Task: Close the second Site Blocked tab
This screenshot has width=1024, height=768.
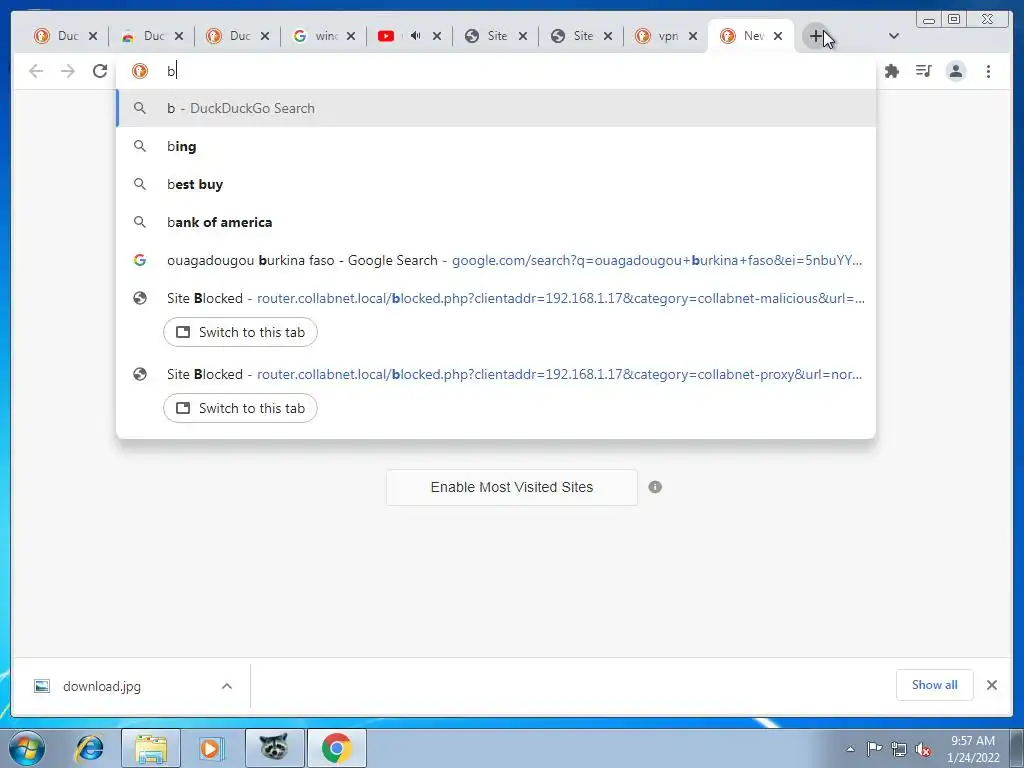Action: pos(607,37)
